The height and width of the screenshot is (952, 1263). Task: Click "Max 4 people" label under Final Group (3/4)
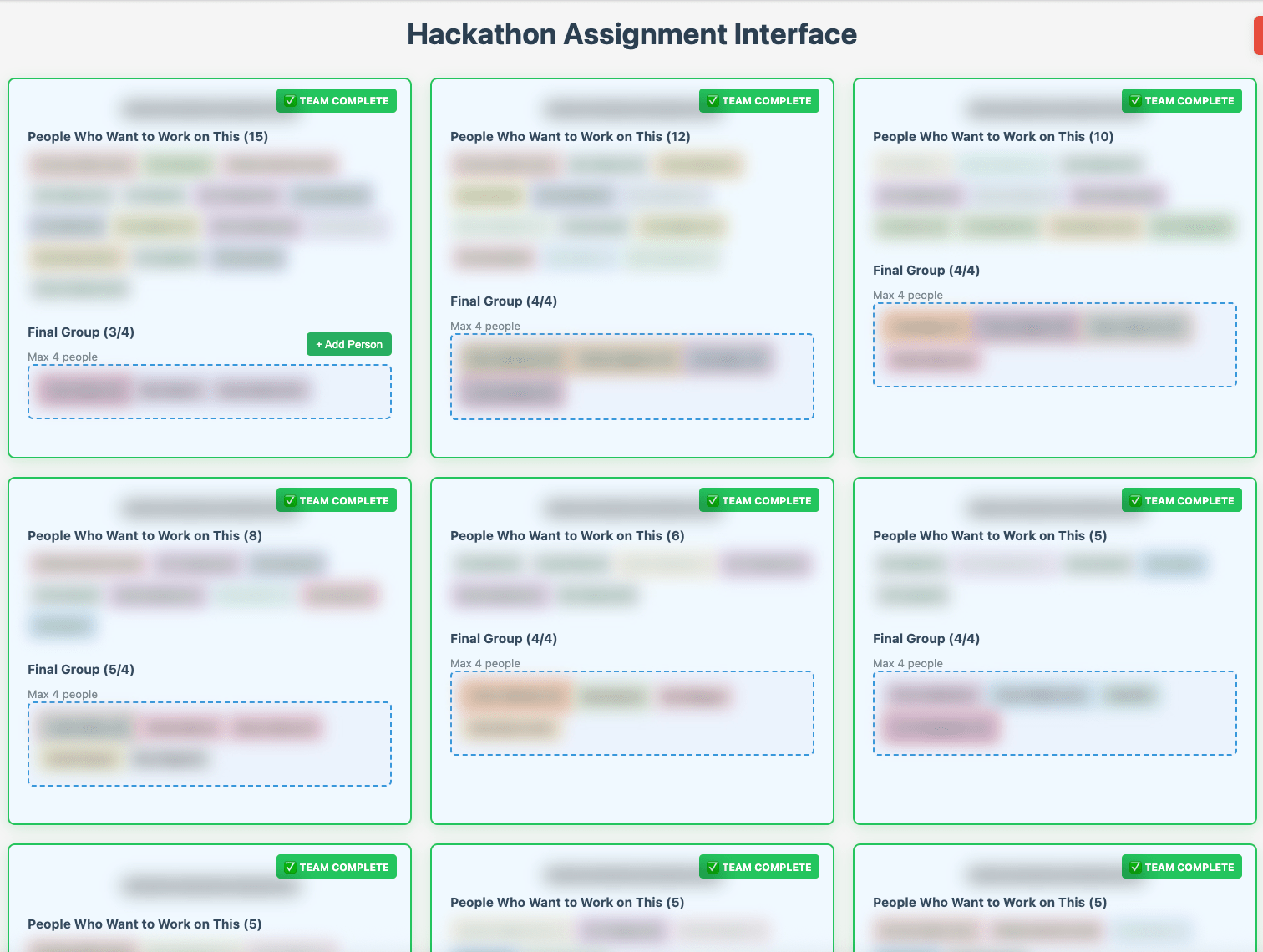pos(63,357)
